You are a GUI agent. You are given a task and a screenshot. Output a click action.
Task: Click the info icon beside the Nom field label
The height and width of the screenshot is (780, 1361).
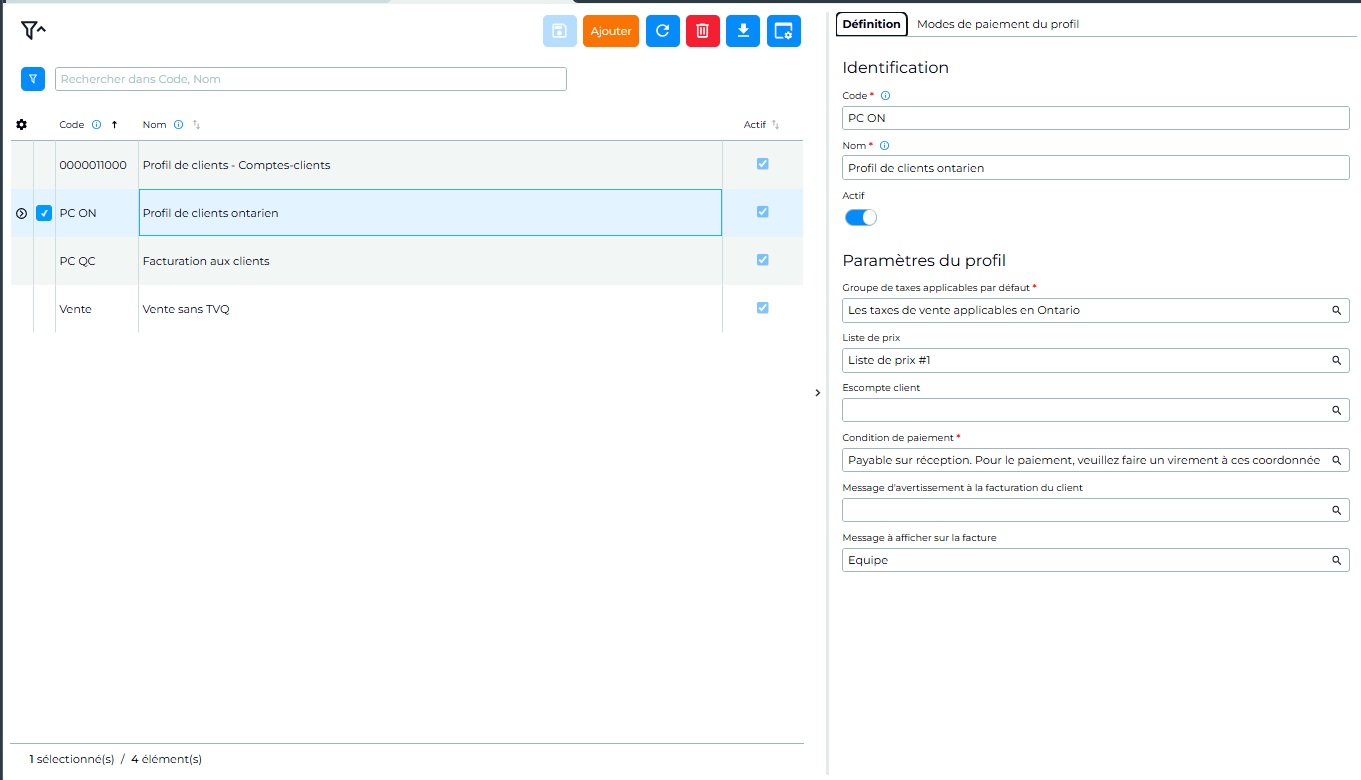pyautogui.click(x=884, y=145)
